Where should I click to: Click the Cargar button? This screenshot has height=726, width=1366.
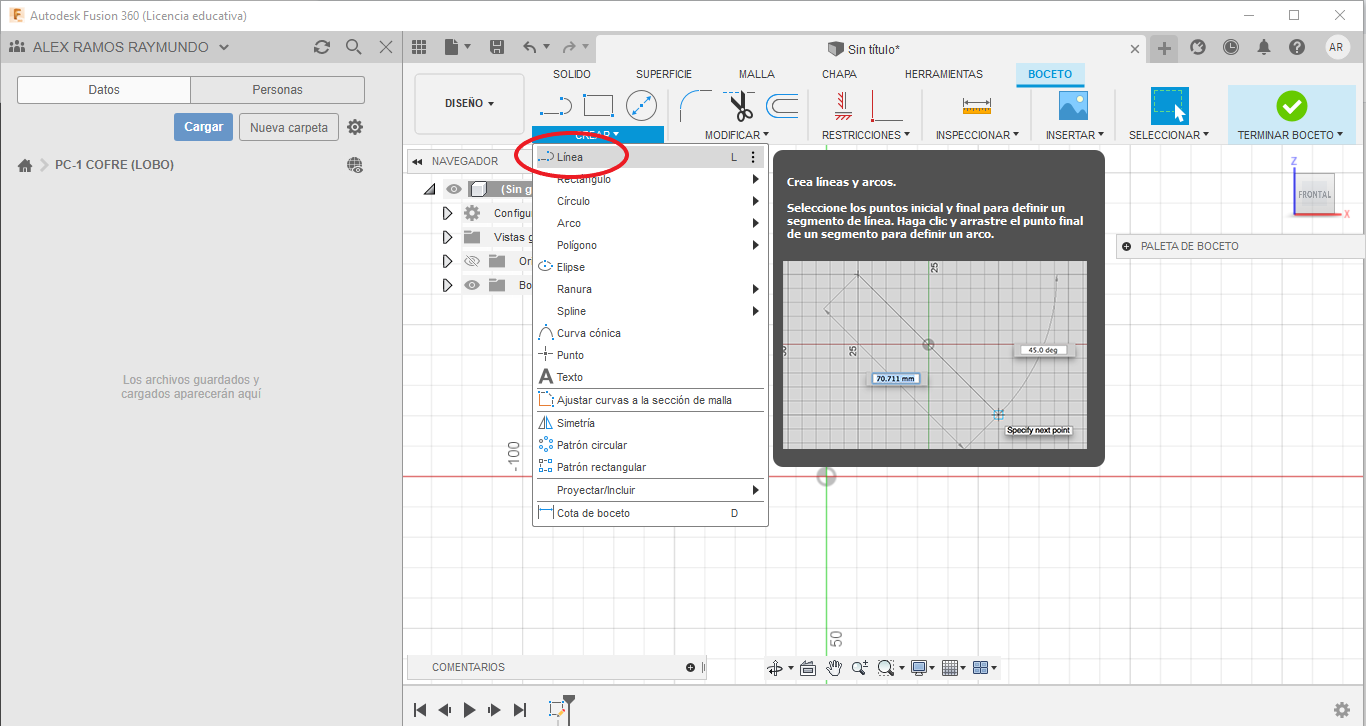(204, 127)
